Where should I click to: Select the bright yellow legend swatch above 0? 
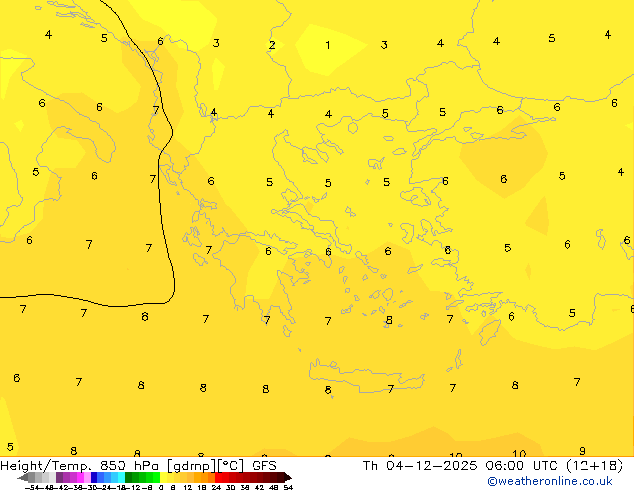[164, 477]
